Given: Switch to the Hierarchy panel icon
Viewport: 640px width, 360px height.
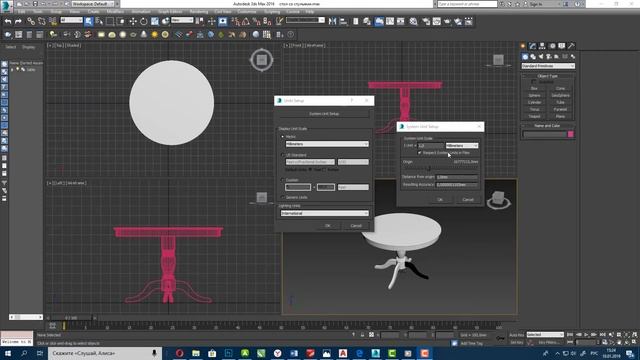Looking at the screenshot, I should click(x=542, y=46).
